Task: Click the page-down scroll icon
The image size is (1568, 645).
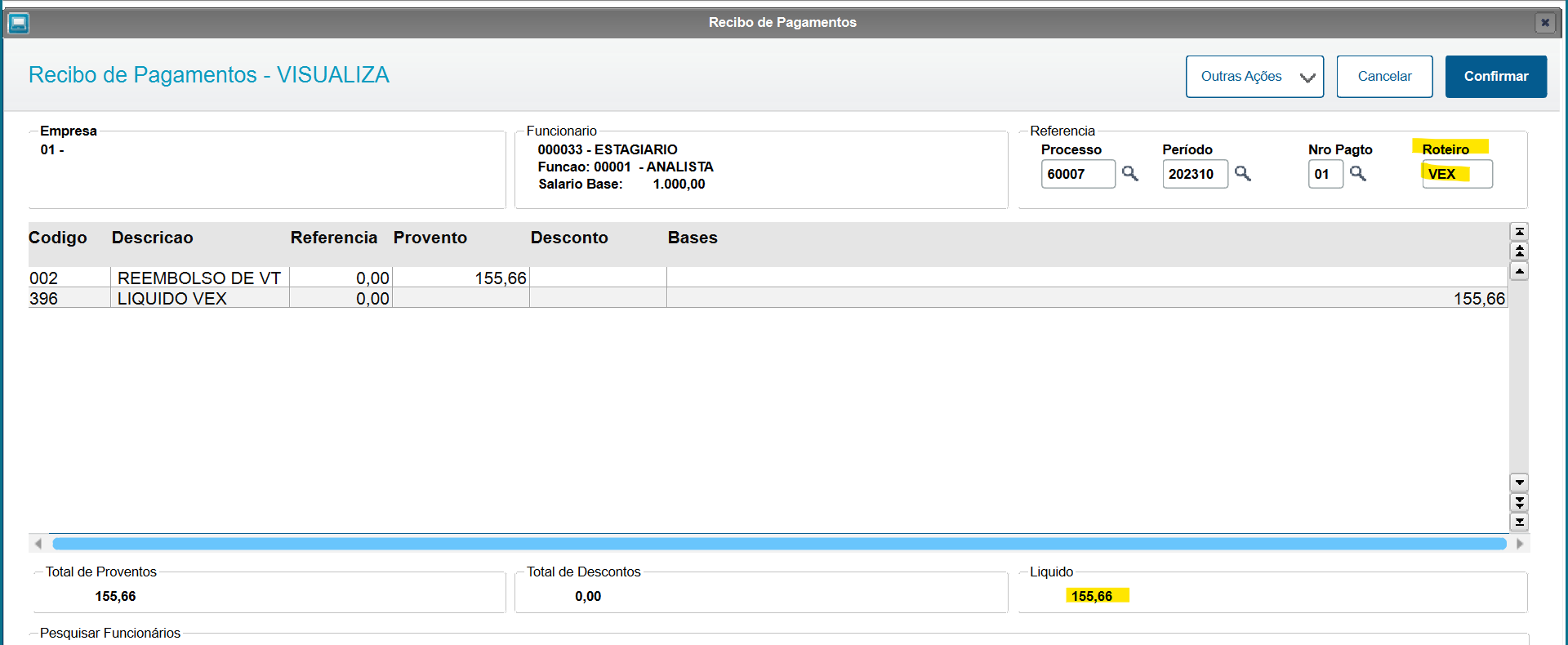Action: pyautogui.click(x=1520, y=502)
